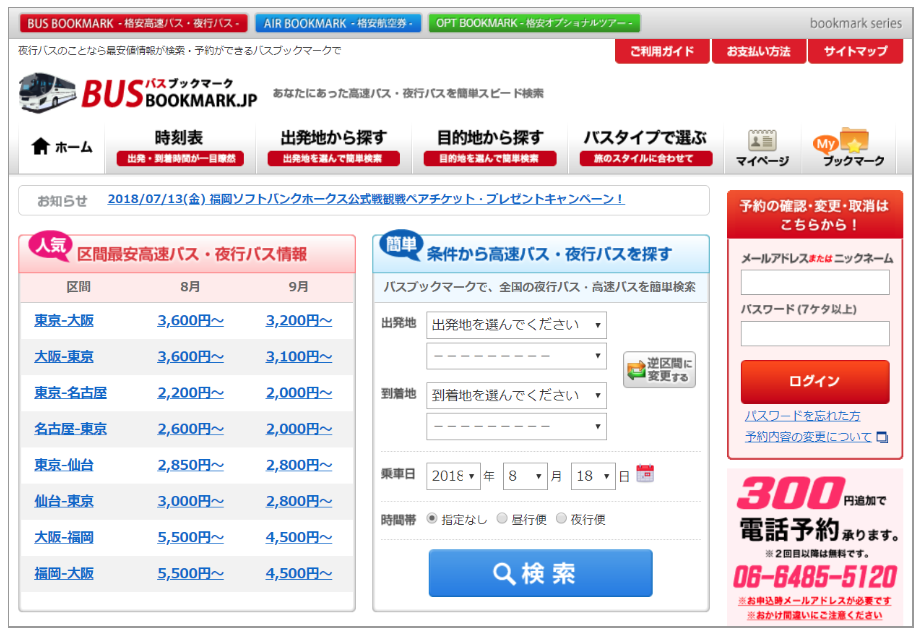Image resolution: width=921 pixels, height=632 pixels.
Task: Click メールアドレス or nickname input field
Action: 815,283
